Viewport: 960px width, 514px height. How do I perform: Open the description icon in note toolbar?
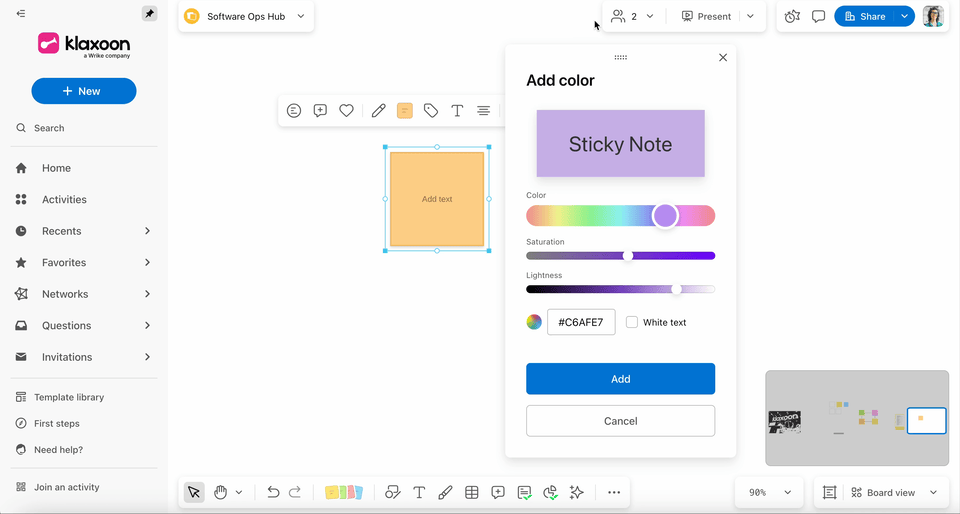click(294, 111)
